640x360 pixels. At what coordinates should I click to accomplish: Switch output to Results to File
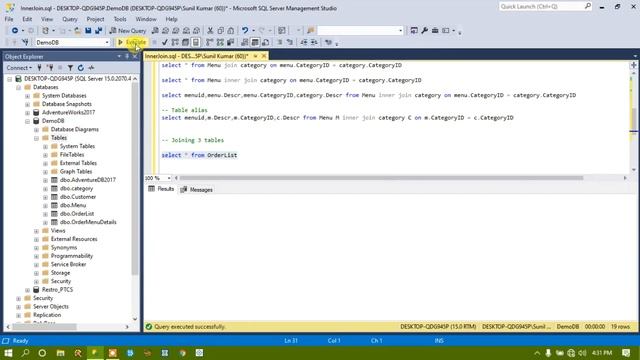(x=266, y=42)
